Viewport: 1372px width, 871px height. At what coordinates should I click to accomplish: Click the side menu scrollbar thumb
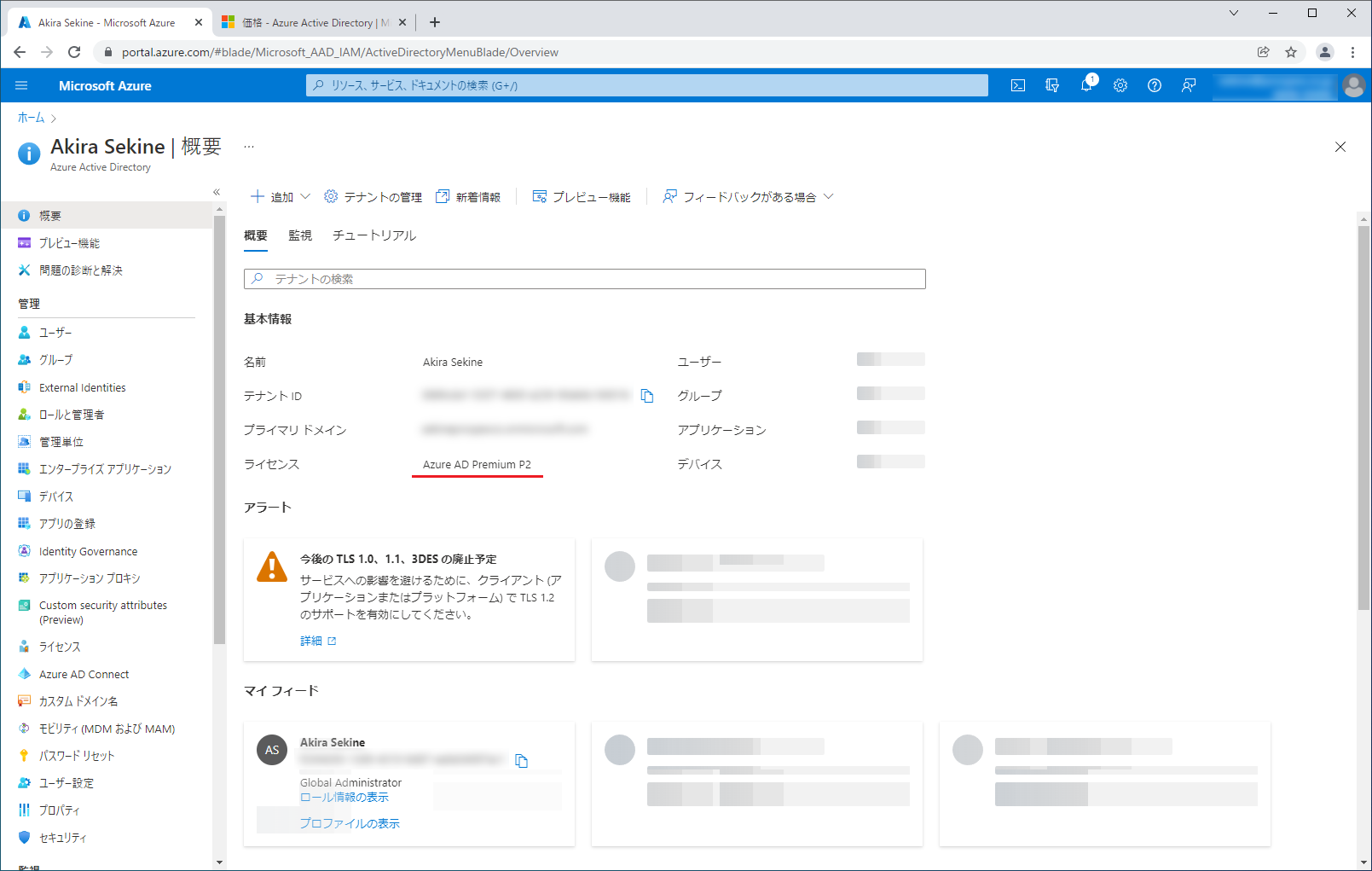tap(220, 429)
